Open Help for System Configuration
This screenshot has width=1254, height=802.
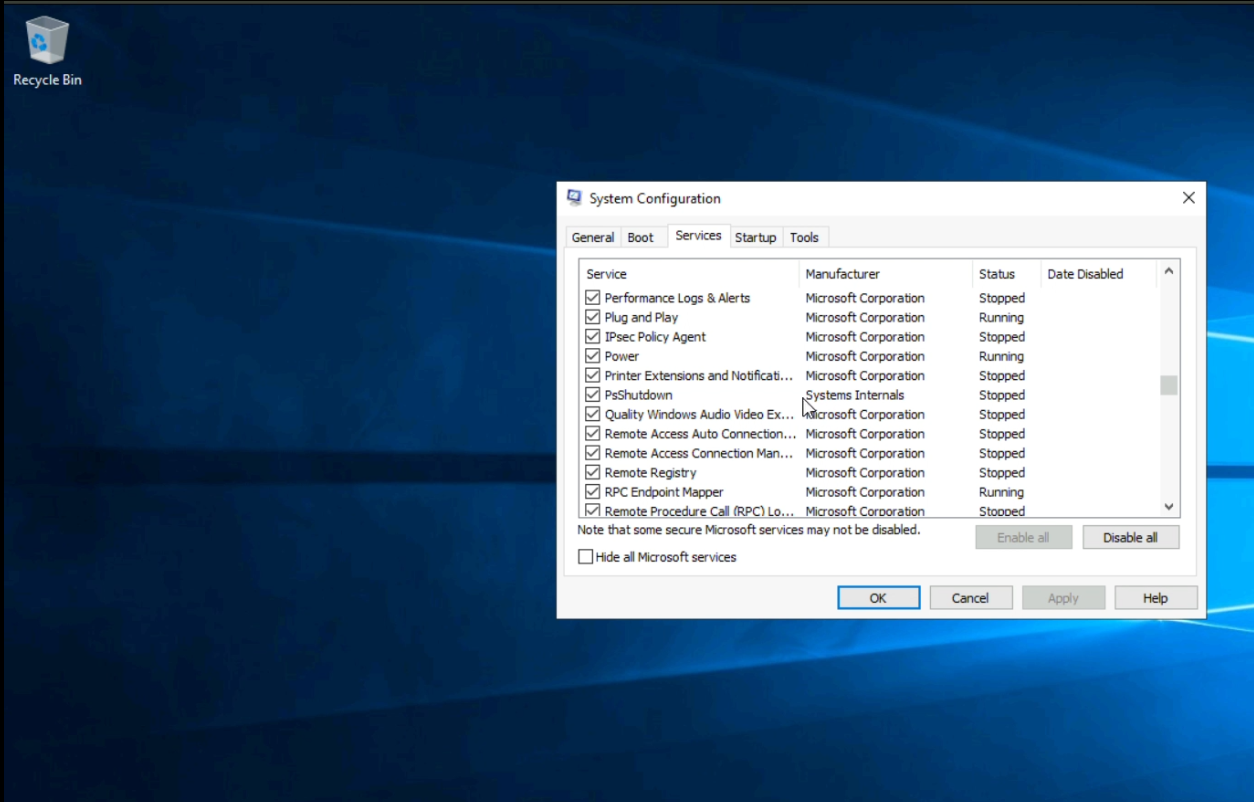(x=1155, y=598)
